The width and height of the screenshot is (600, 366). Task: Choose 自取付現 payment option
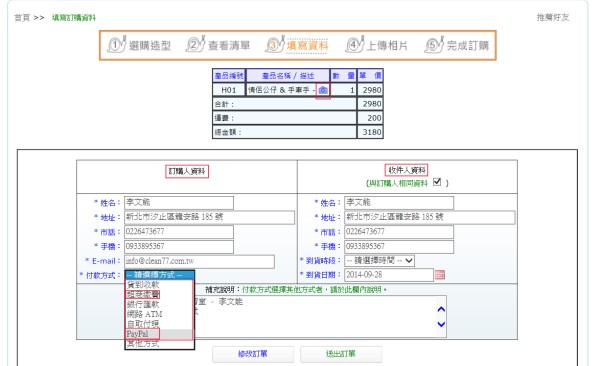(143, 324)
